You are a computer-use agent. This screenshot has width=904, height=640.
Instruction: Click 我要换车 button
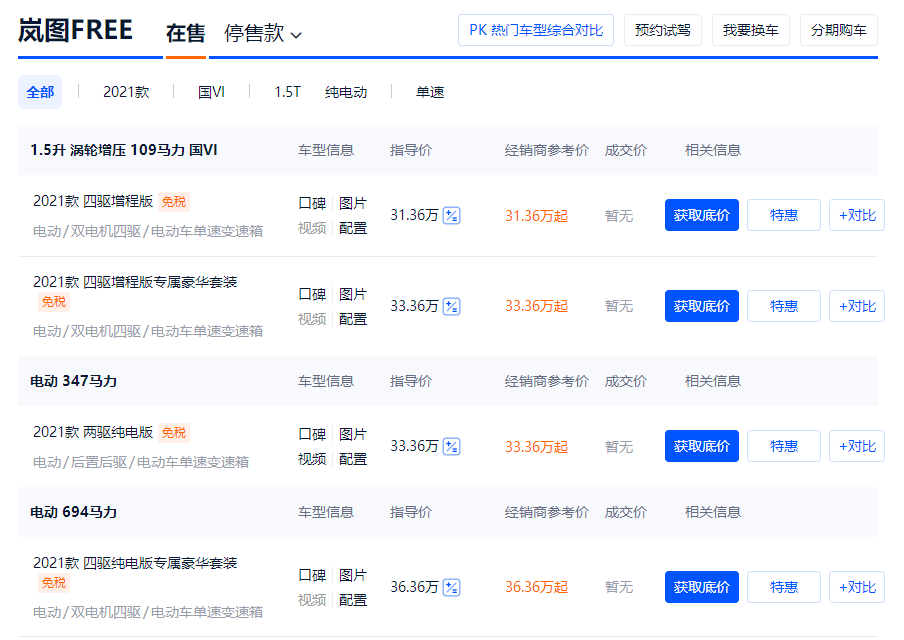(751, 30)
